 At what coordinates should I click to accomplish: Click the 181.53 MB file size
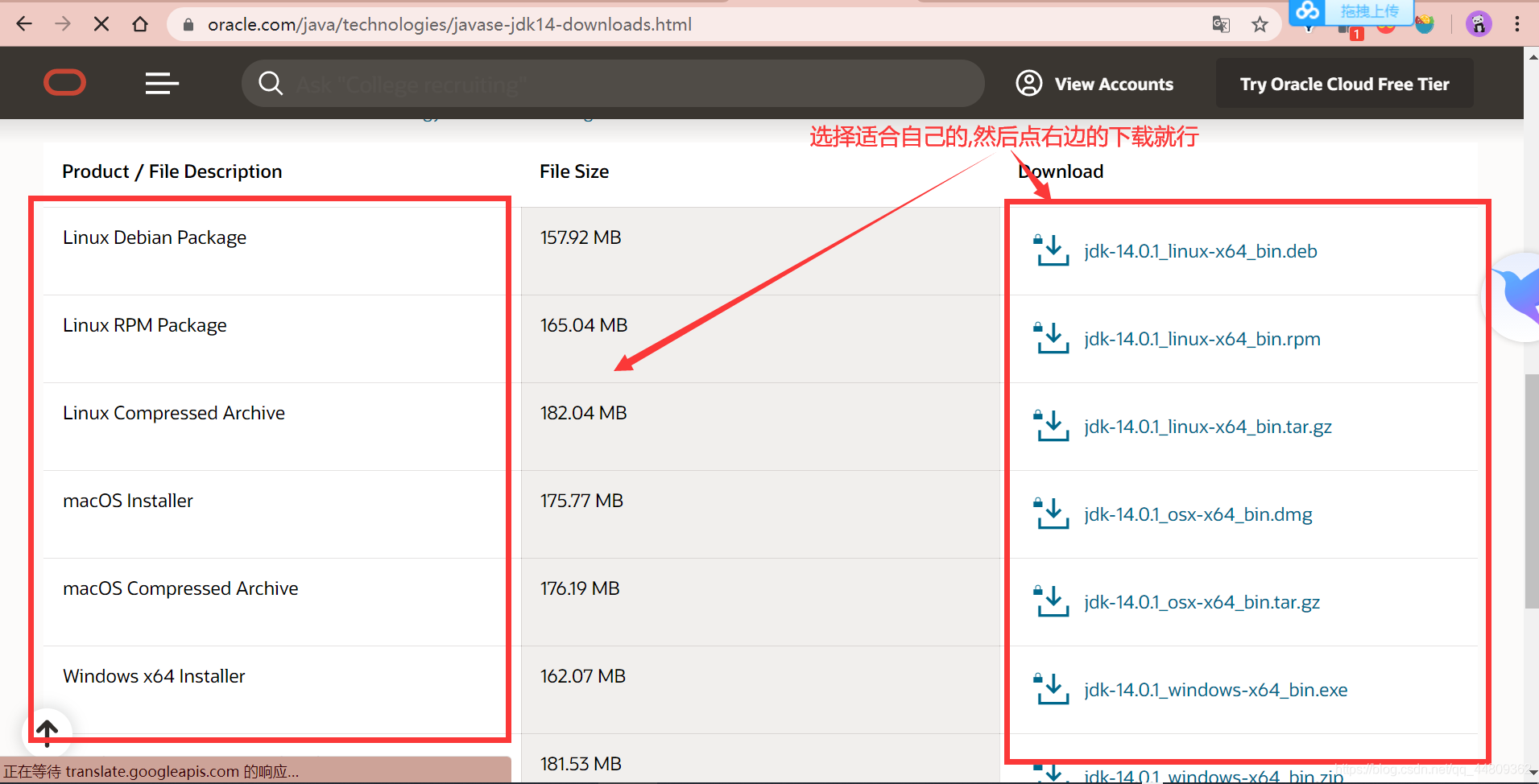[x=581, y=764]
